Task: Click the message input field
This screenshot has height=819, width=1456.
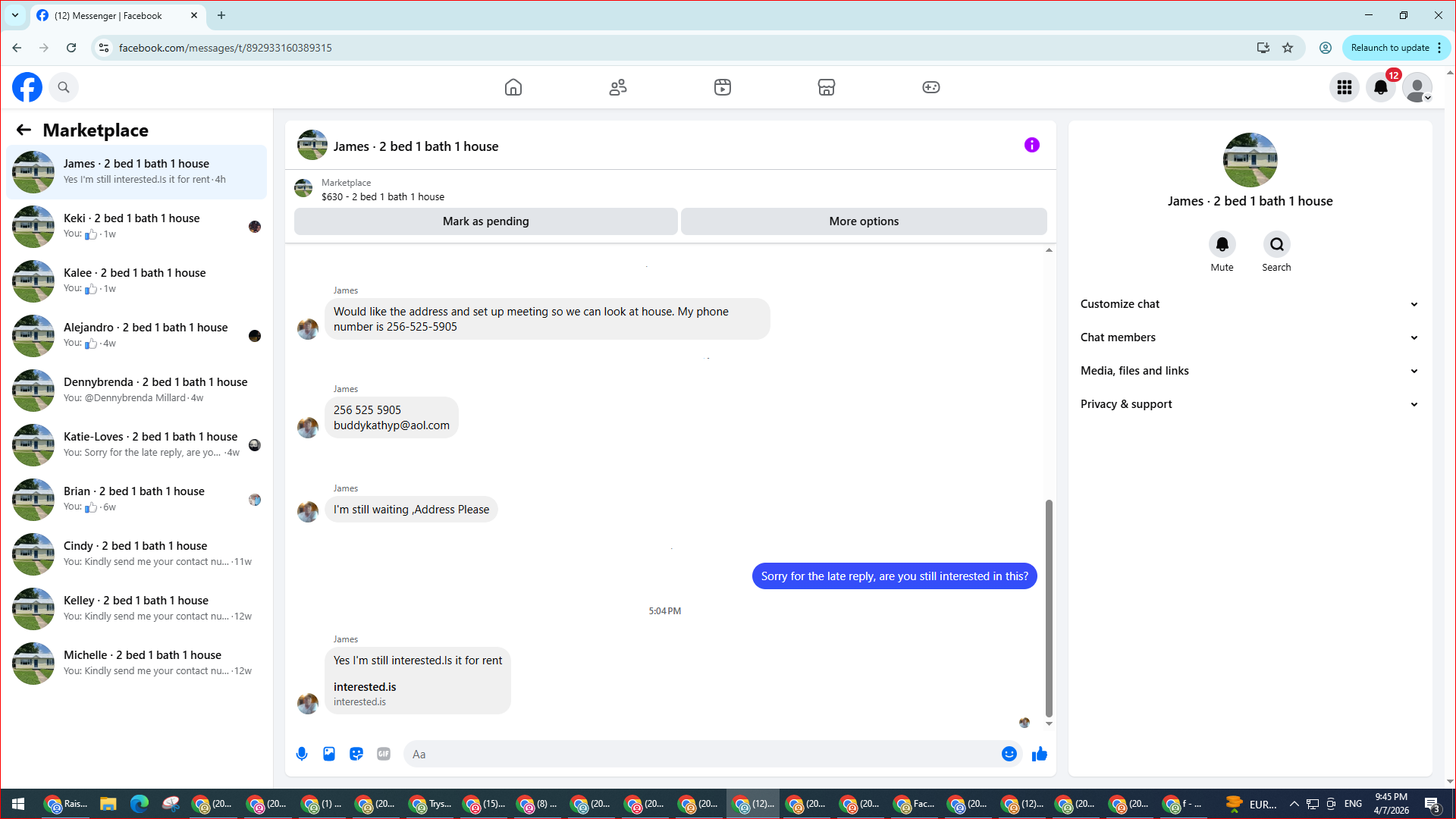Action: click(x=701, y=754)
